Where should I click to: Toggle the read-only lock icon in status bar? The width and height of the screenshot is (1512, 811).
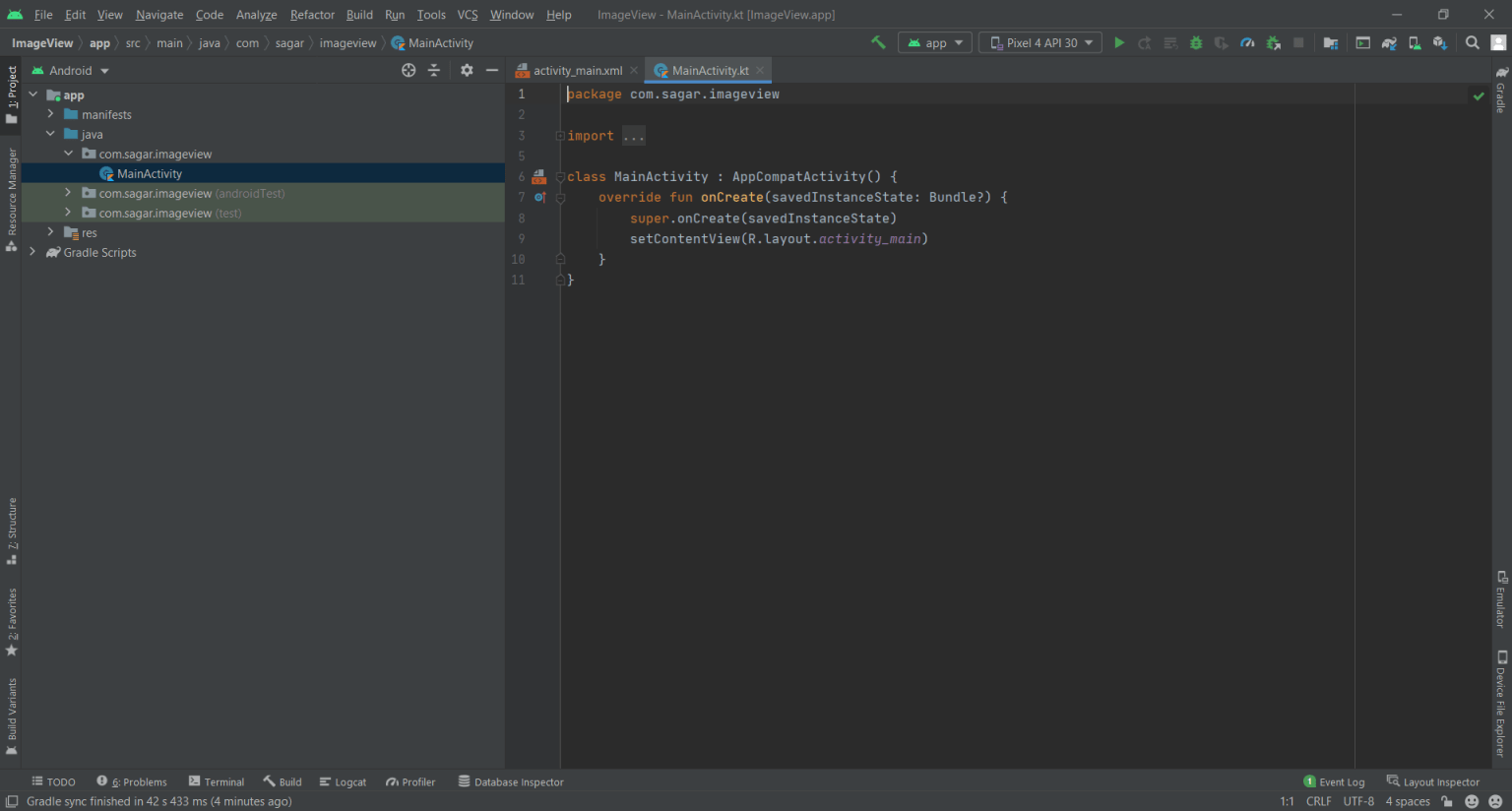coord(1446,801)
